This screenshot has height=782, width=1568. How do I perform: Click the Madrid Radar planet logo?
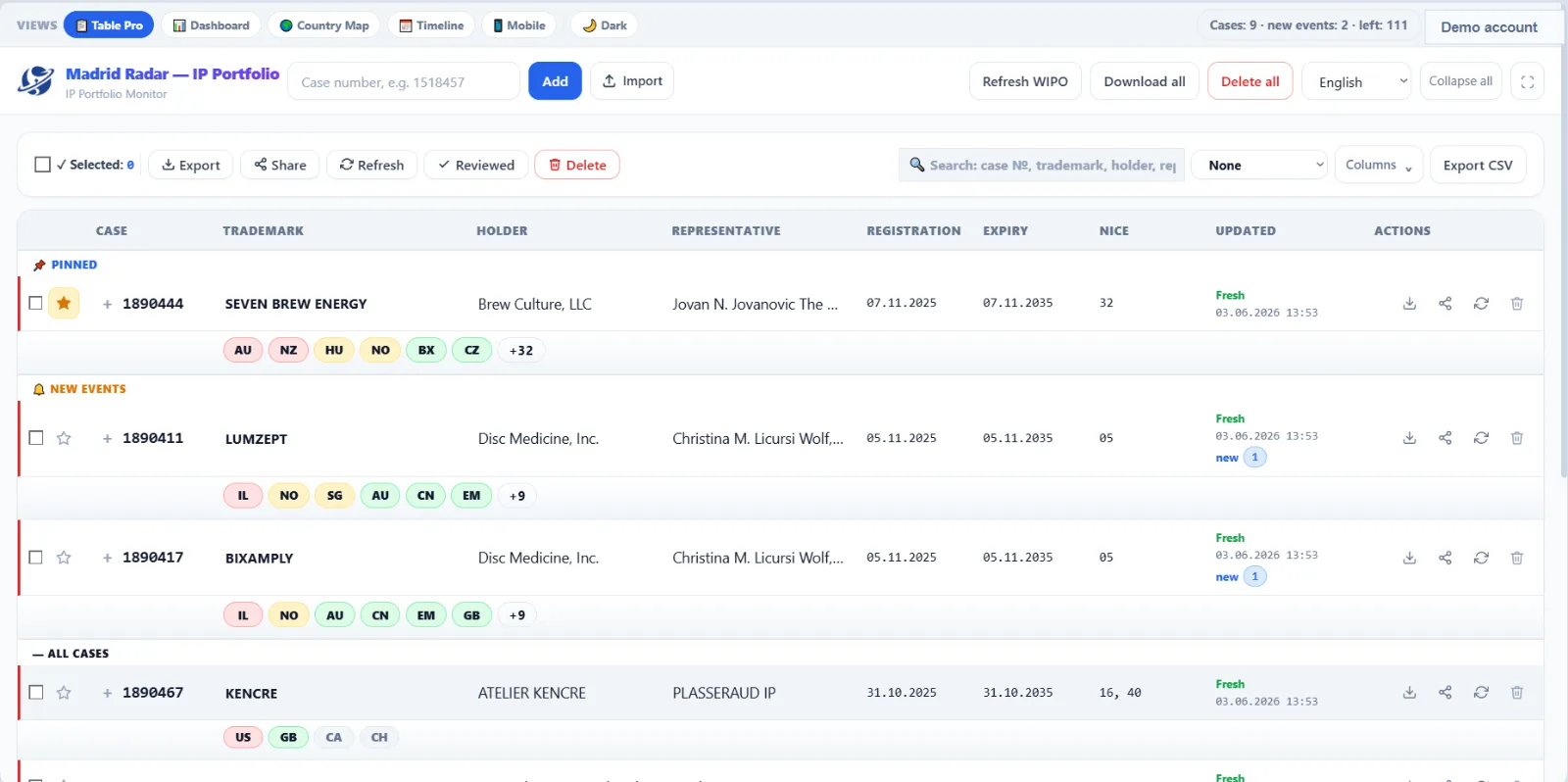coord(36,81)
